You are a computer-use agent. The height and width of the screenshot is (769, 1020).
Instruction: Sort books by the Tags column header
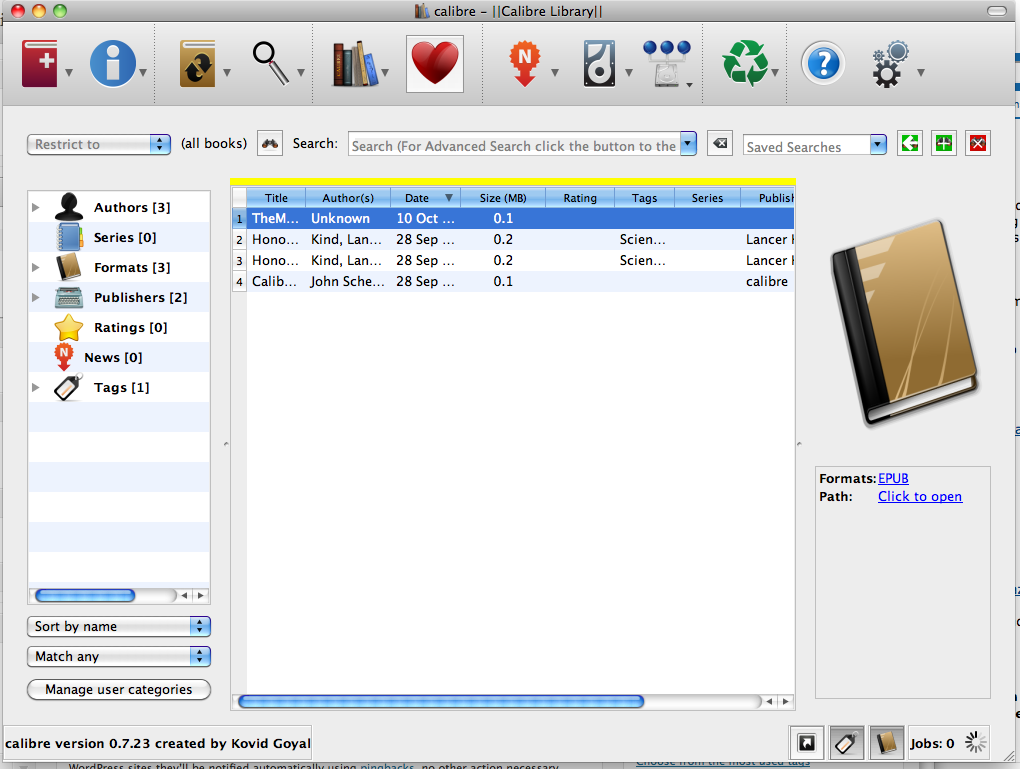(x=645, y=198)
